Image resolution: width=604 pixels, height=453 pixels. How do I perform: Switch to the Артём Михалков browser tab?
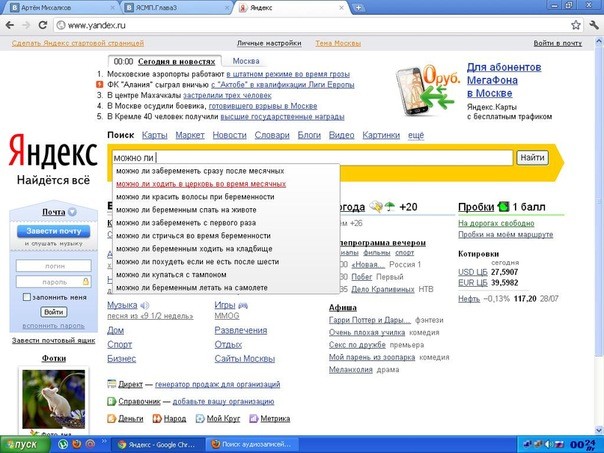(x=62, y=8)
